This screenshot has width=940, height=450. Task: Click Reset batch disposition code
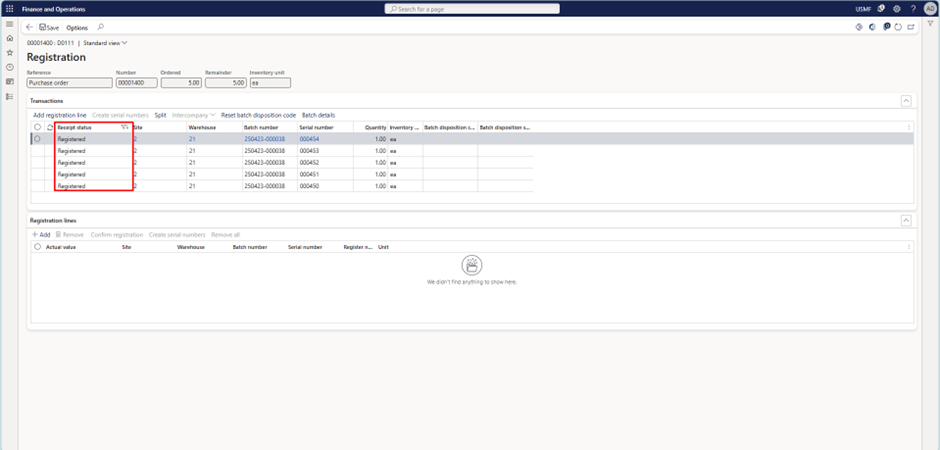(258, 115)
